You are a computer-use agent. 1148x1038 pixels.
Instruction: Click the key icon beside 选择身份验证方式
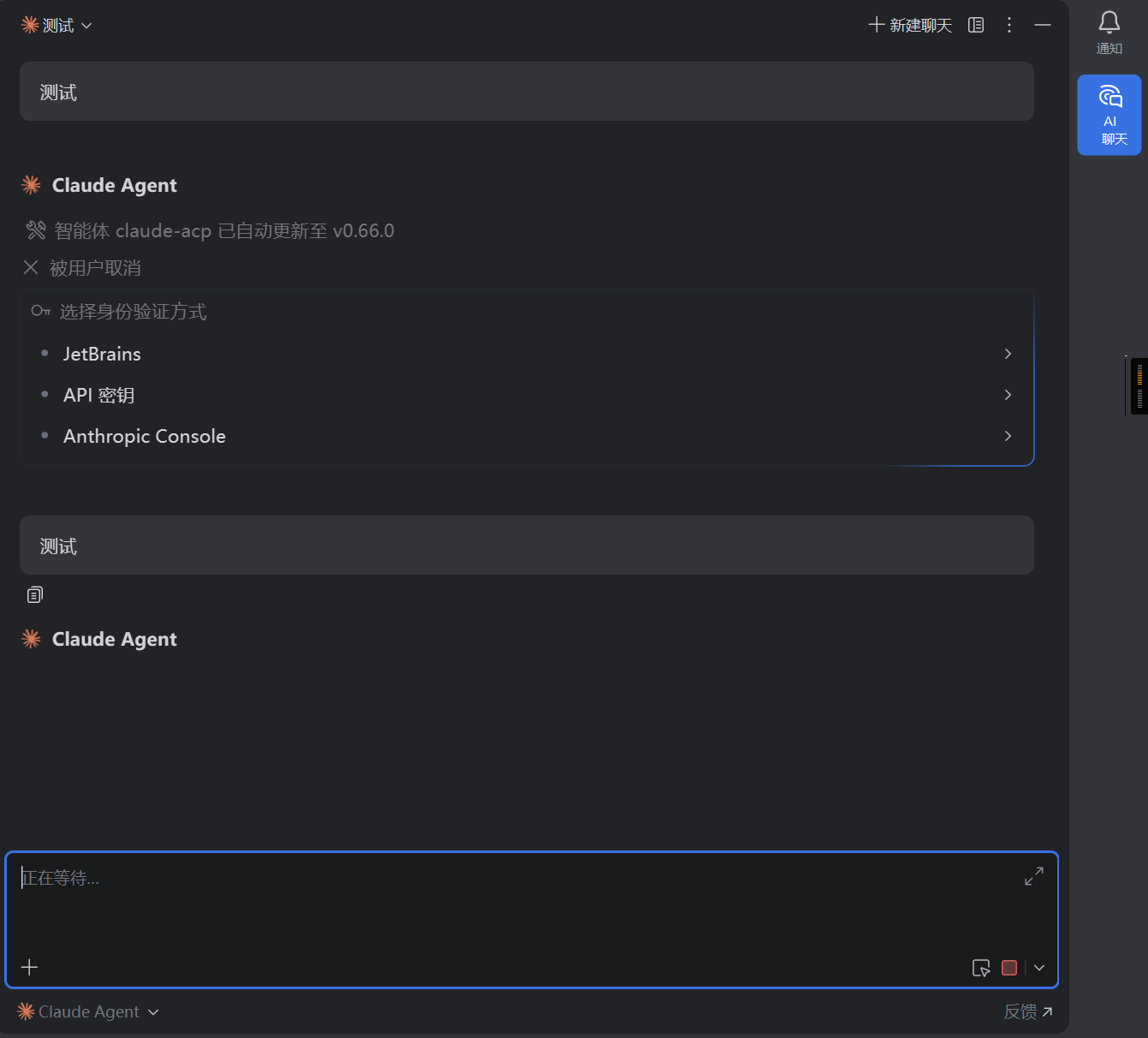(41, 310)
